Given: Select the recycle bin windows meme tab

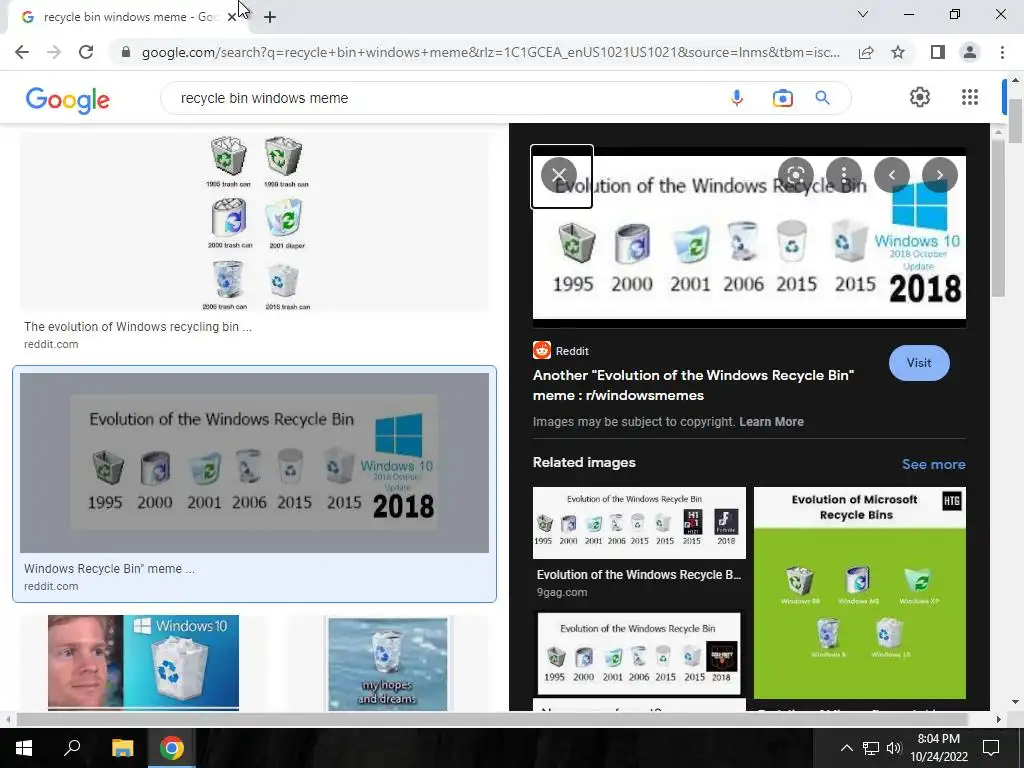Looking at the screenshot, I should [x=124, y=17].
